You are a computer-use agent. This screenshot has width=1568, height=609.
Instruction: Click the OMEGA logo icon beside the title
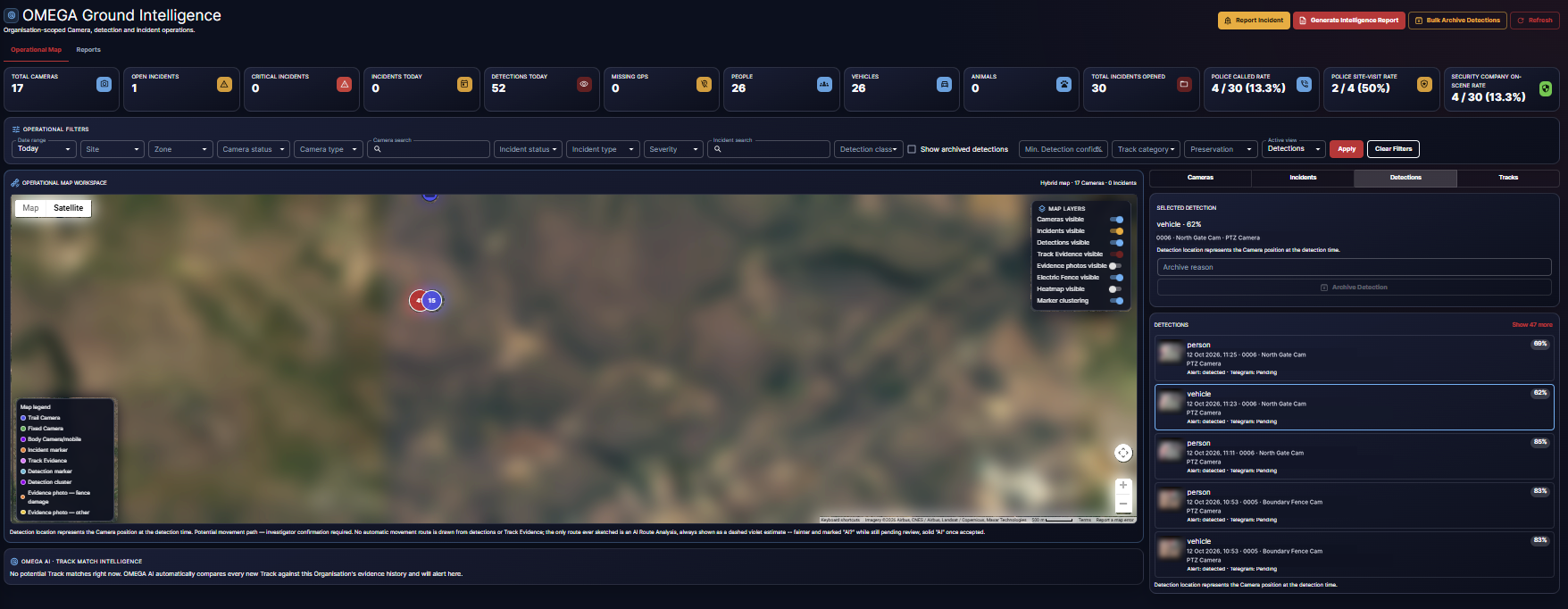click(12, 15)
